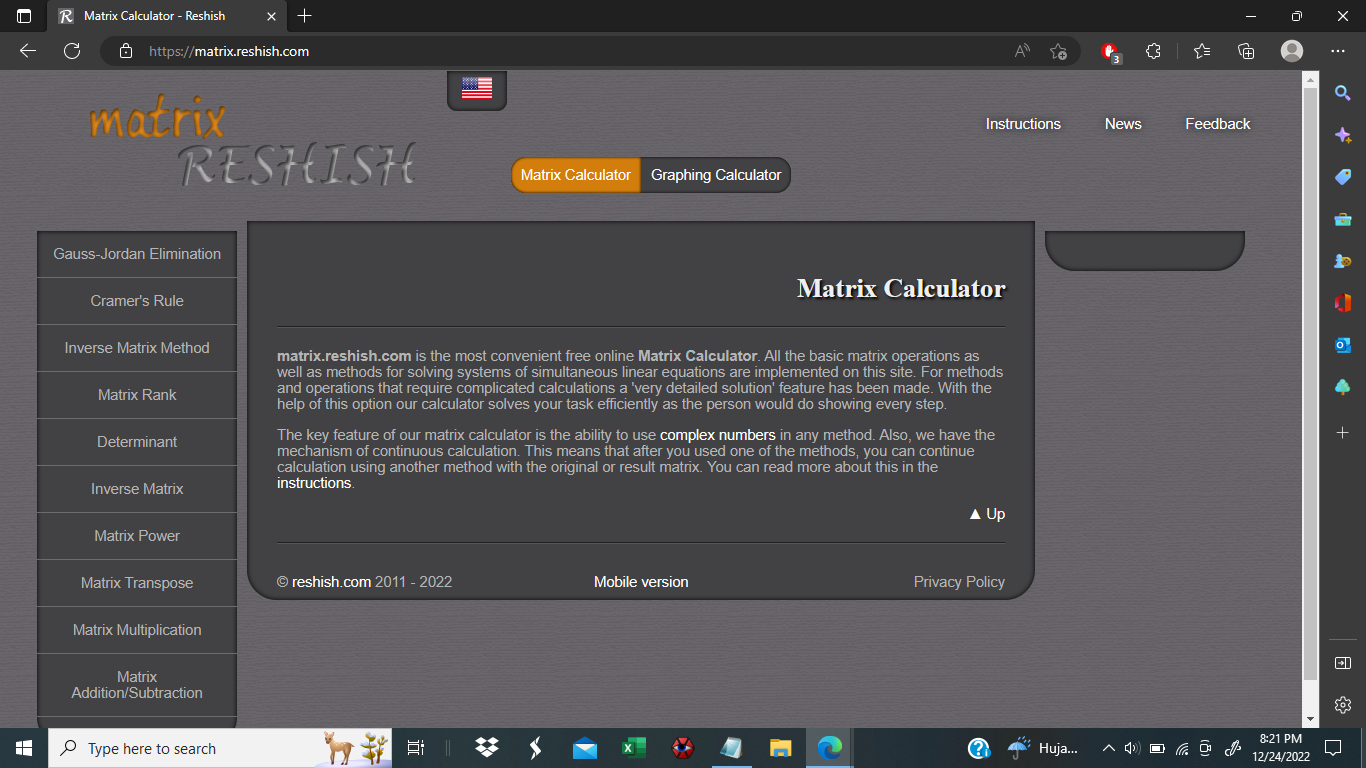This screenshot has width=1366, height=768.
Task: Change language via US flag
Action: click(477, 89)
